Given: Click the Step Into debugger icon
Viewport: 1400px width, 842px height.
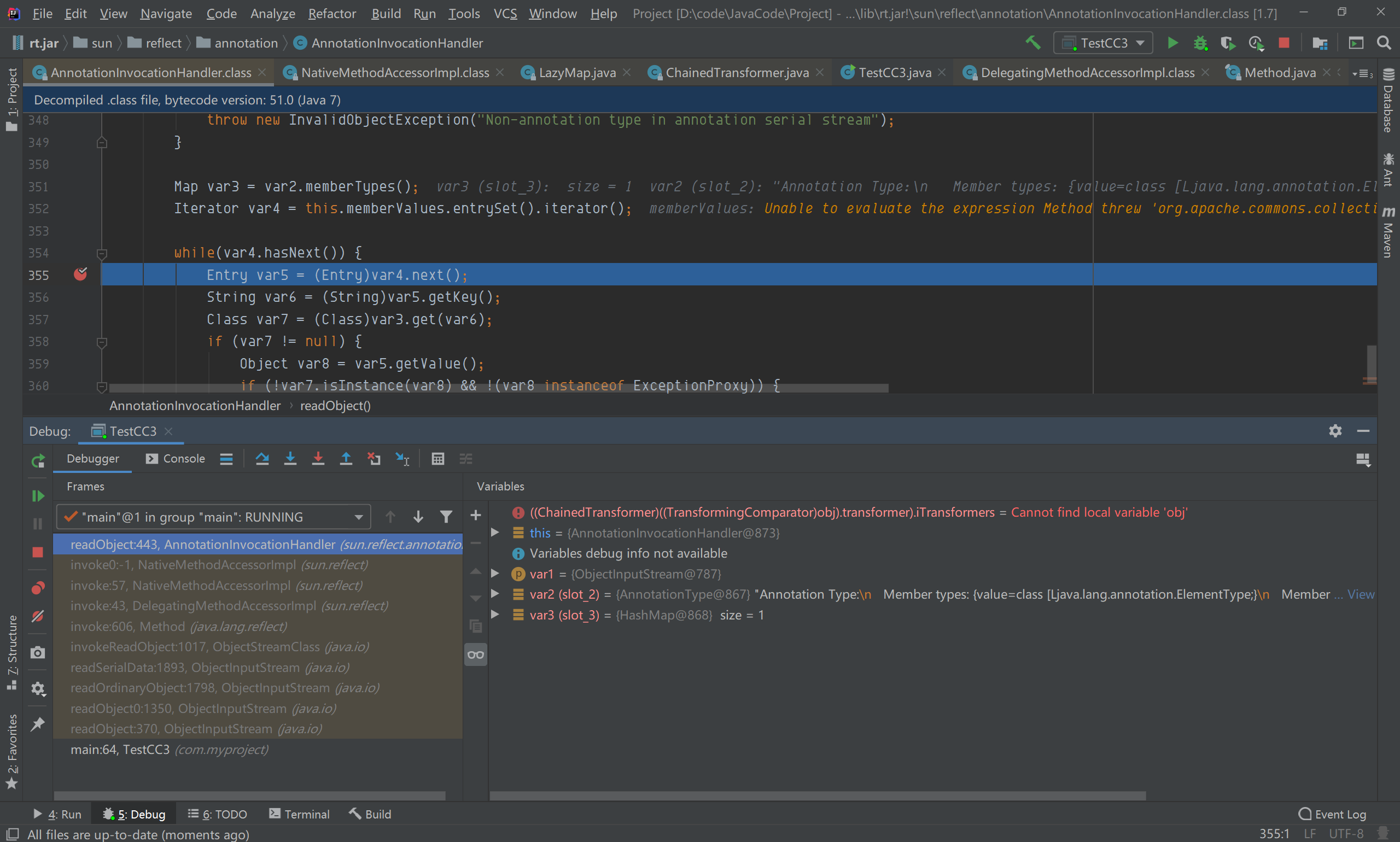Looking at the screenshot, I should 290,458.
